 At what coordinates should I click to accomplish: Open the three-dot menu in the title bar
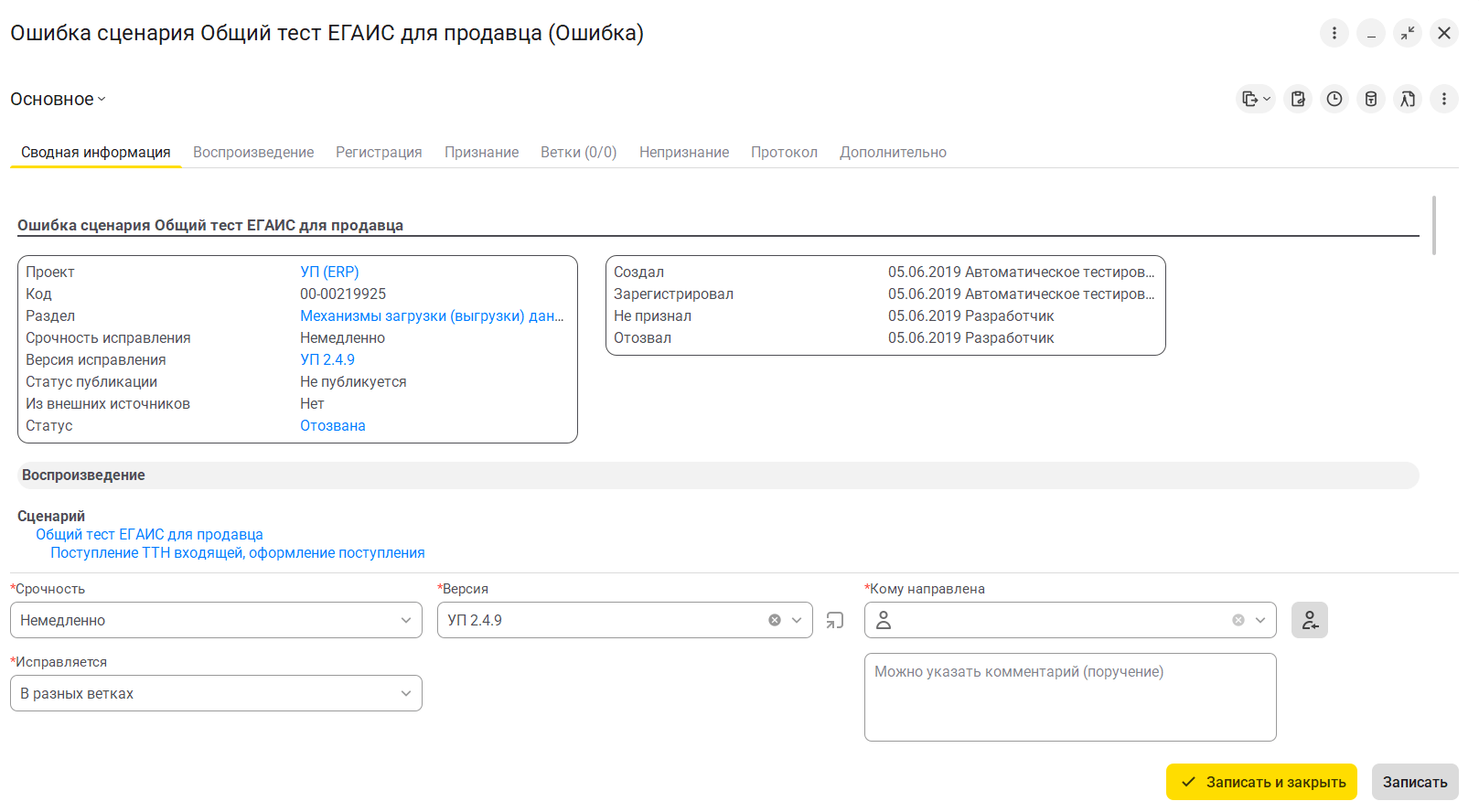(1334, 33)
